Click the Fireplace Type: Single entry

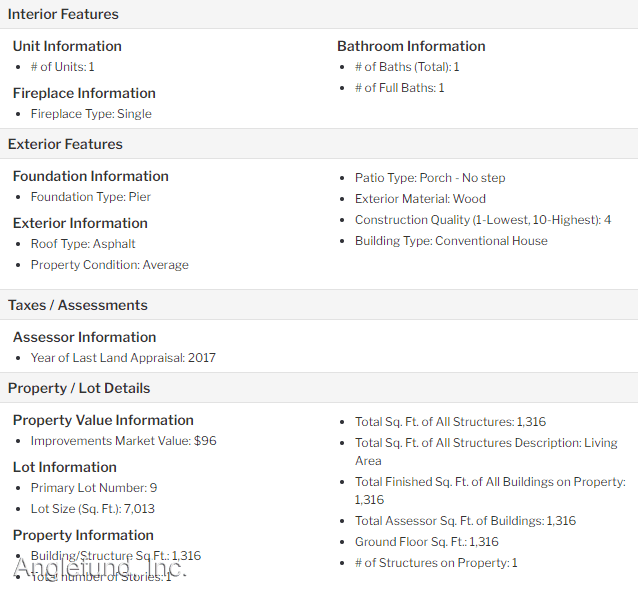[91, 114]
